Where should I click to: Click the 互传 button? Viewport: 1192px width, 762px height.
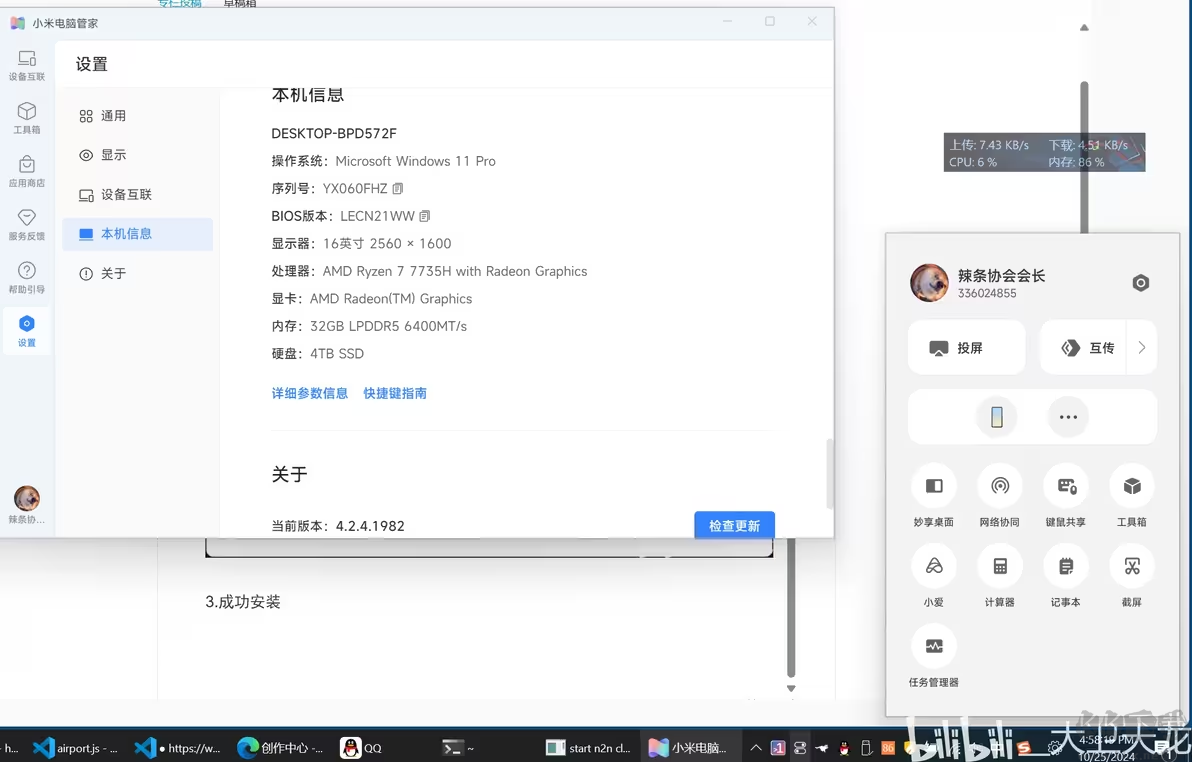(1086, 348)
